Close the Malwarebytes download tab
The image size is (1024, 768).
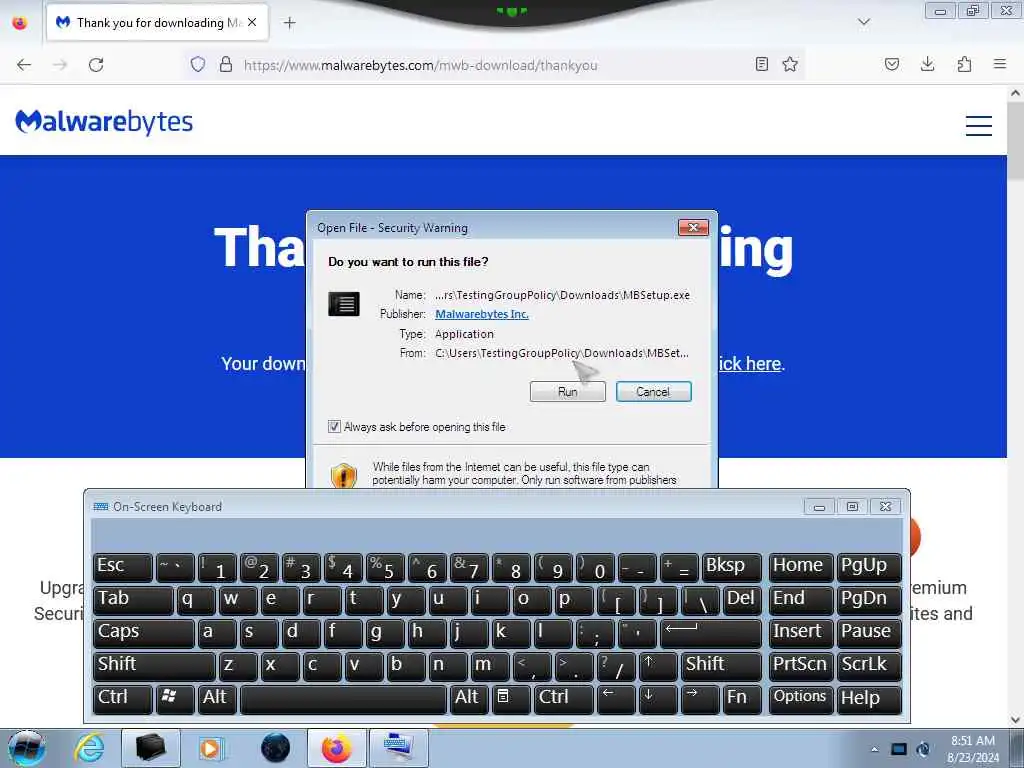pos(252,22)
